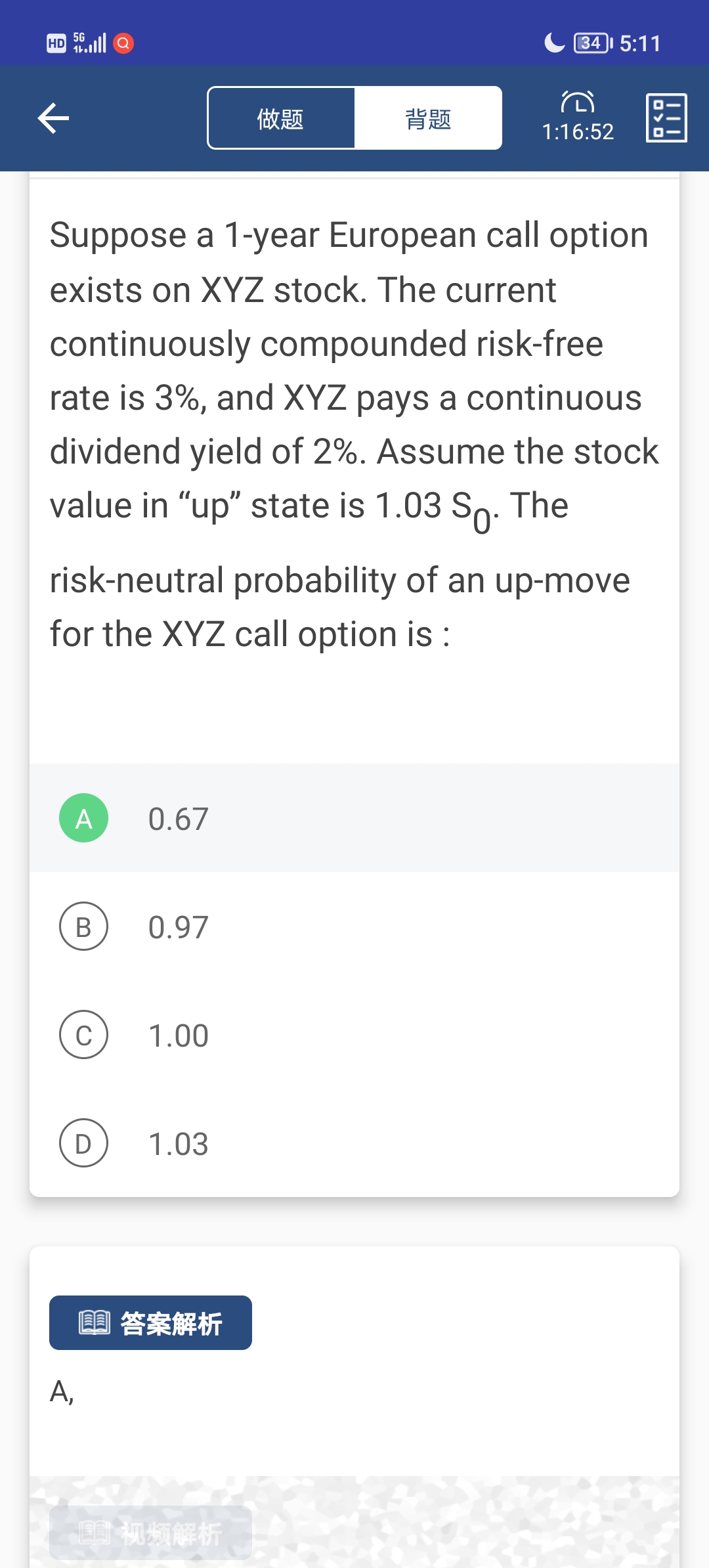
Task: Switch to the 做题 tab
Action: [x=281, y=119]
